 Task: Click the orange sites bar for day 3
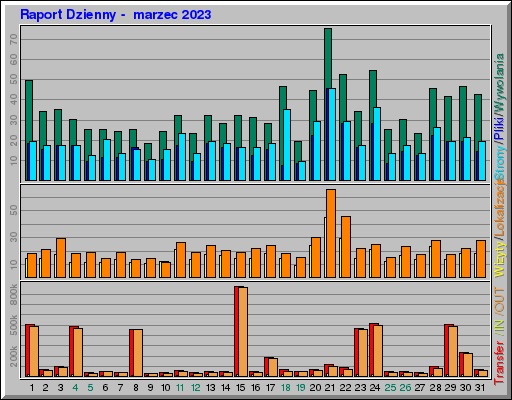61,258
